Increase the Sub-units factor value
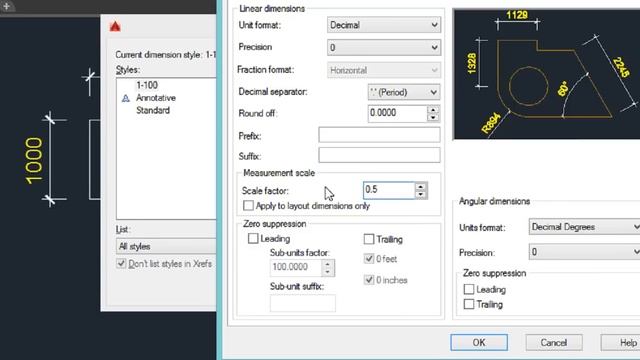640x360 pixels. (328, 264)
